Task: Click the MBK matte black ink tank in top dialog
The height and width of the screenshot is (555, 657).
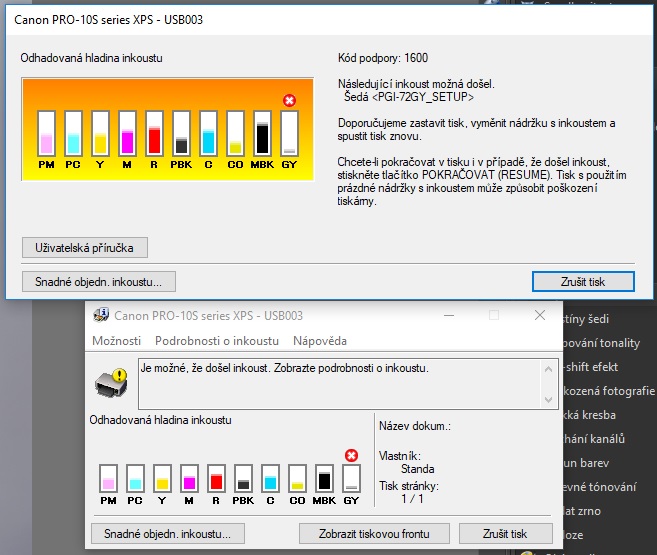Action: 262,133
